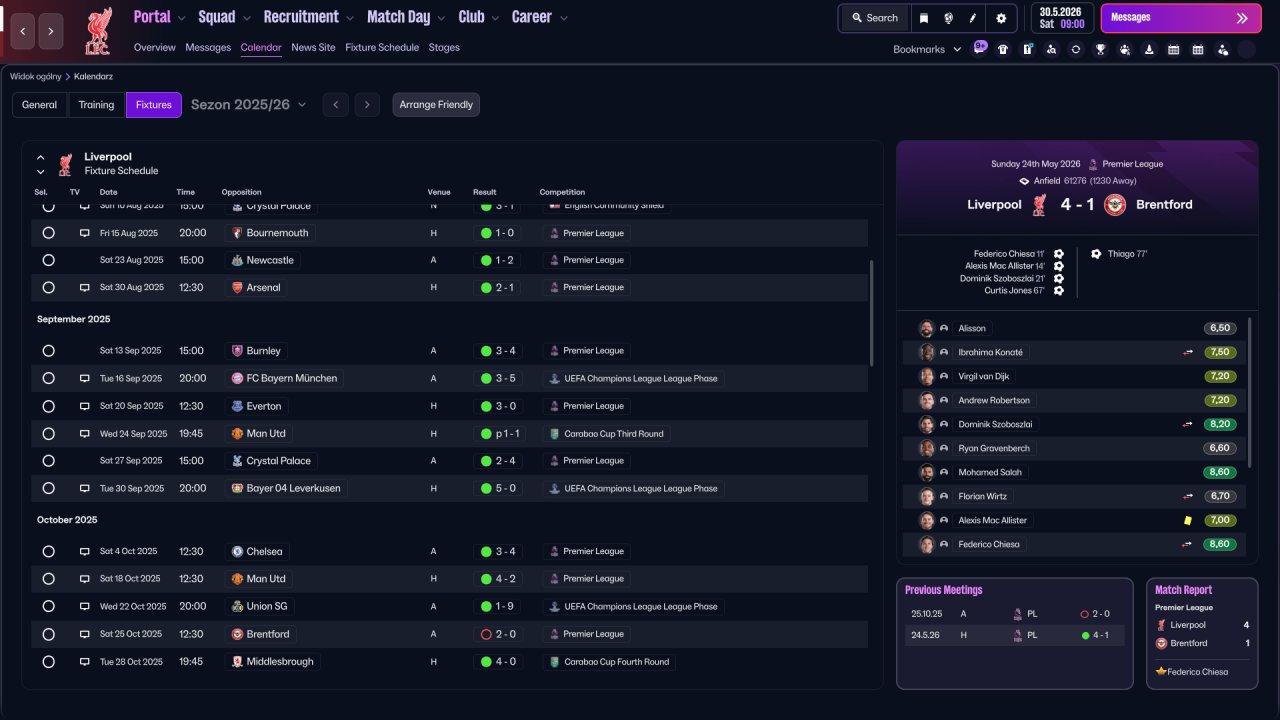Open the Match Day dropdown menu

pos(406,17)
